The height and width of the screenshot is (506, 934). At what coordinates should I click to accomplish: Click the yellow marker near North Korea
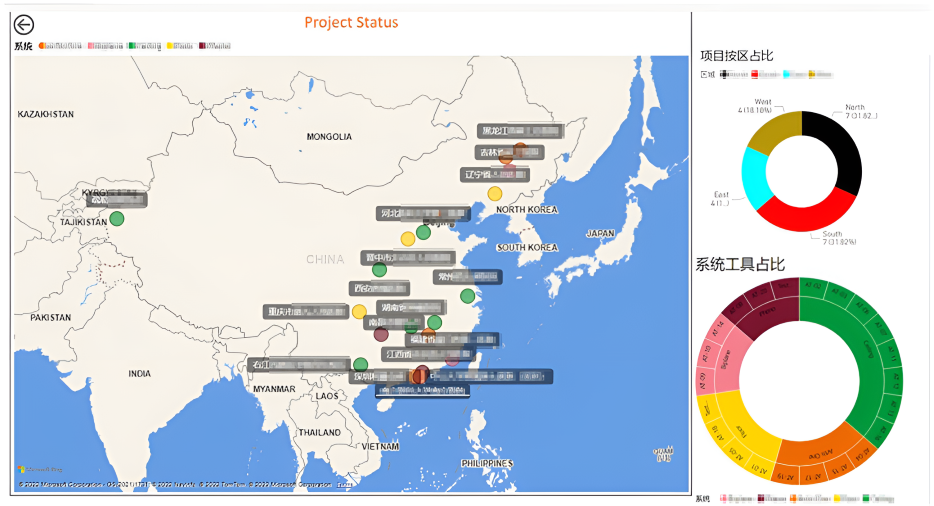point(494,193)
